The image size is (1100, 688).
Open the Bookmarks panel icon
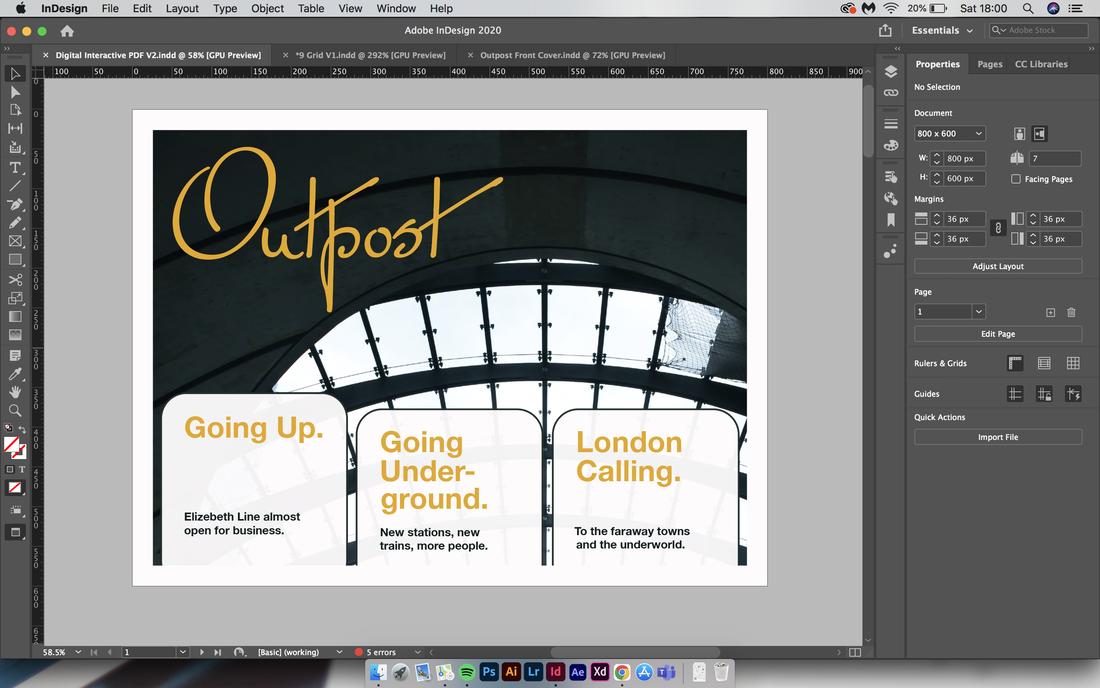pyautogui.click(x=891, y=220)
